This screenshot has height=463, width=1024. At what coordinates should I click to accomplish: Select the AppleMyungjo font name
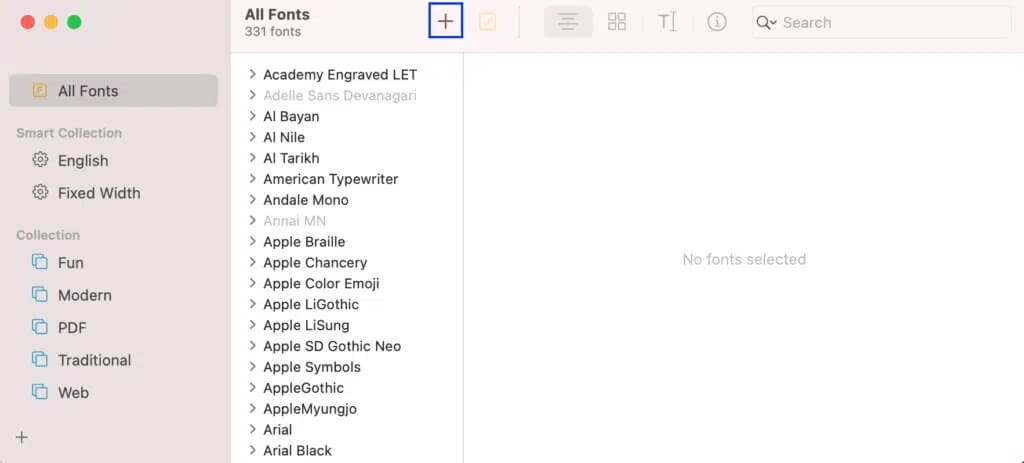pos(310,409)
